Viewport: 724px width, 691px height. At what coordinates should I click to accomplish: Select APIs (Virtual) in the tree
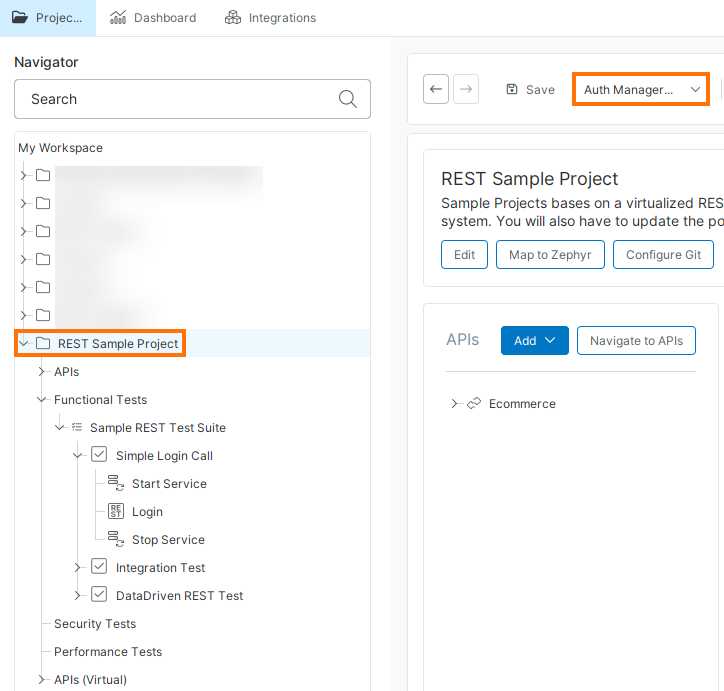coord(90,680)
